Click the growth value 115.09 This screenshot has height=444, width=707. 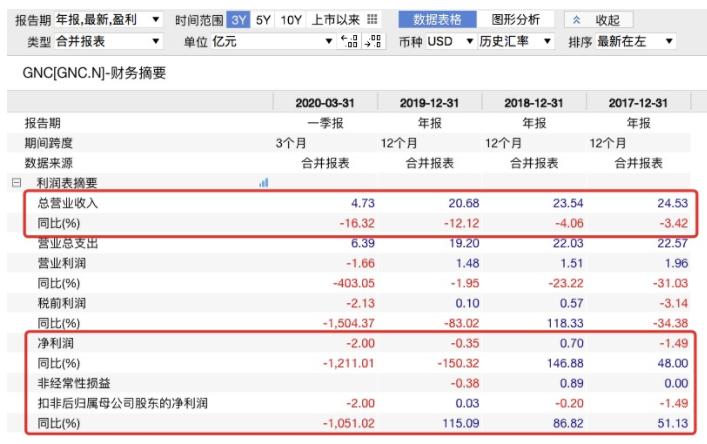click(x=461, y=423)
